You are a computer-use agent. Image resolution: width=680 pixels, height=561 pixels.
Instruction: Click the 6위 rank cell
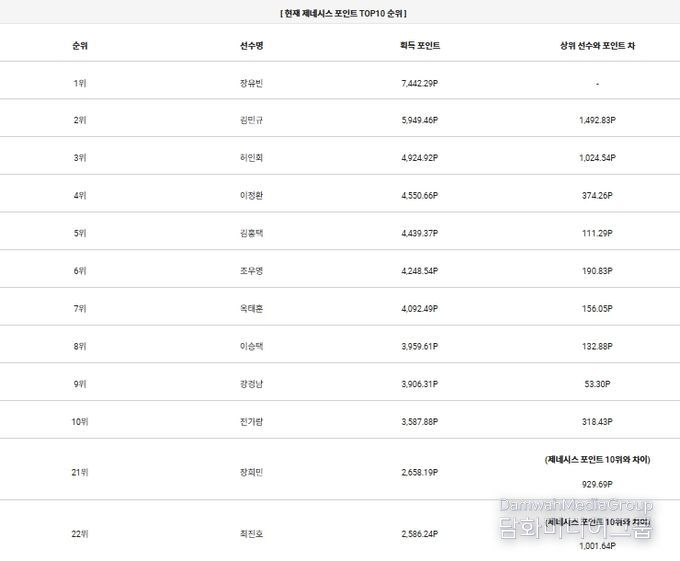point(80,271)
